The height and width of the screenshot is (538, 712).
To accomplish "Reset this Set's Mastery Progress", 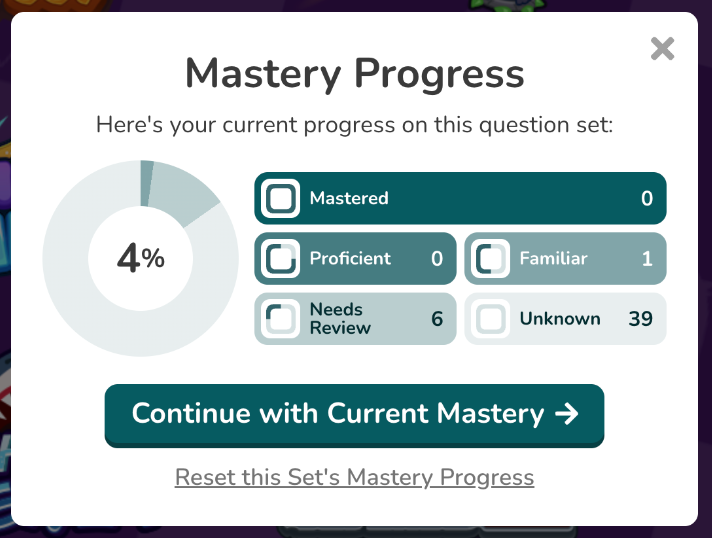I will point(354,477).
